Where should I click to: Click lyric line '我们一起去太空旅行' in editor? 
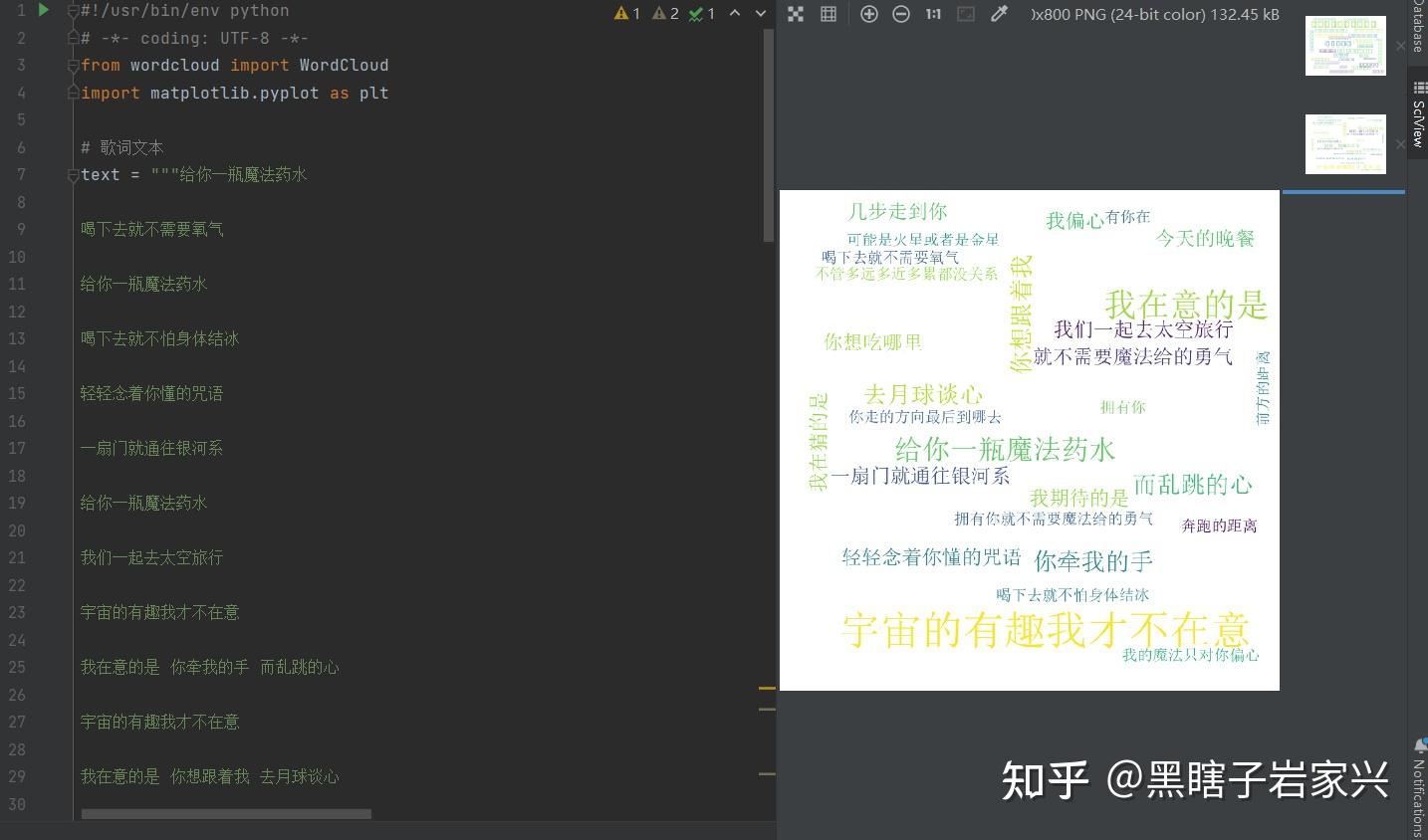point(152,557)
